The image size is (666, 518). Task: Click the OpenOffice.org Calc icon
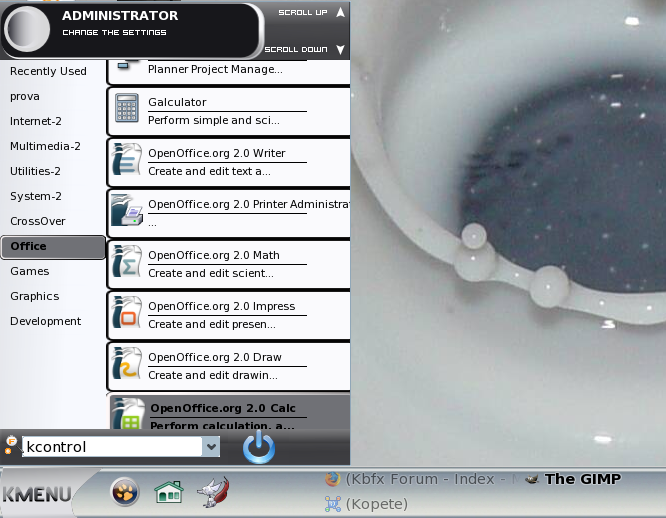(127, 413)
